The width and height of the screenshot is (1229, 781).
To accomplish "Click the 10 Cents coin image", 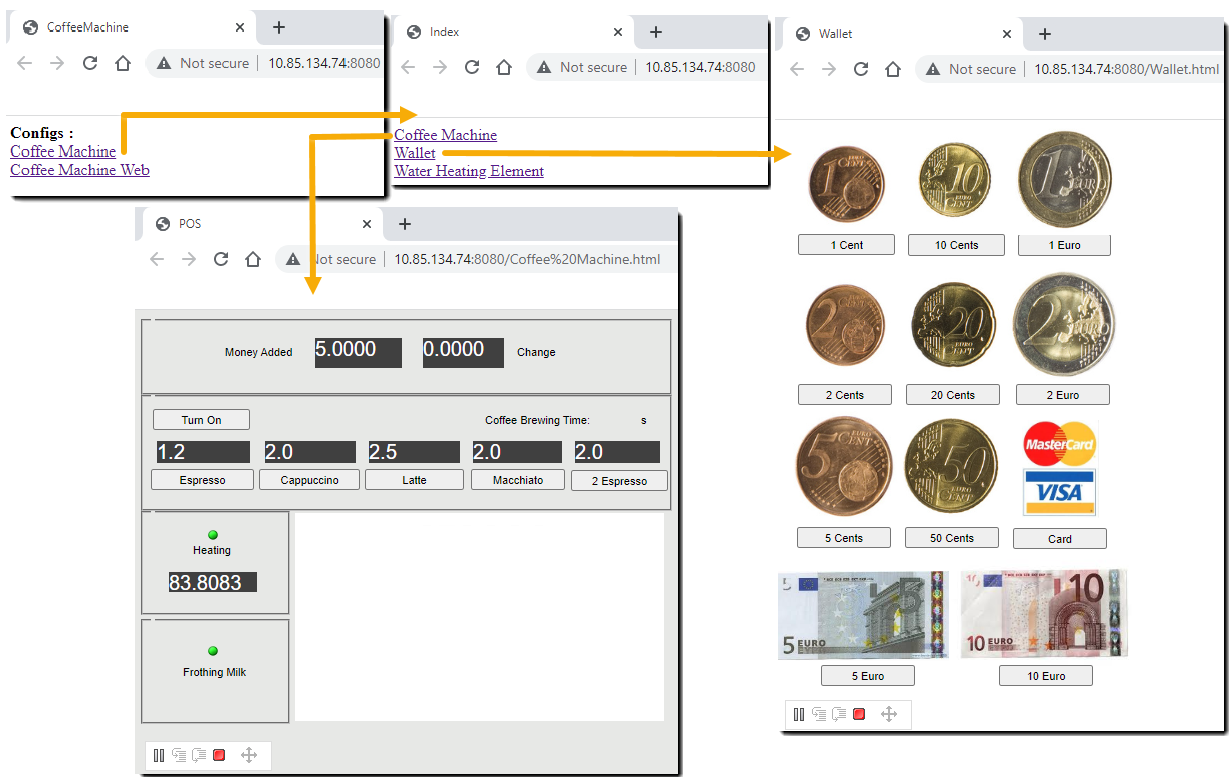I will [x=955, y=180].
